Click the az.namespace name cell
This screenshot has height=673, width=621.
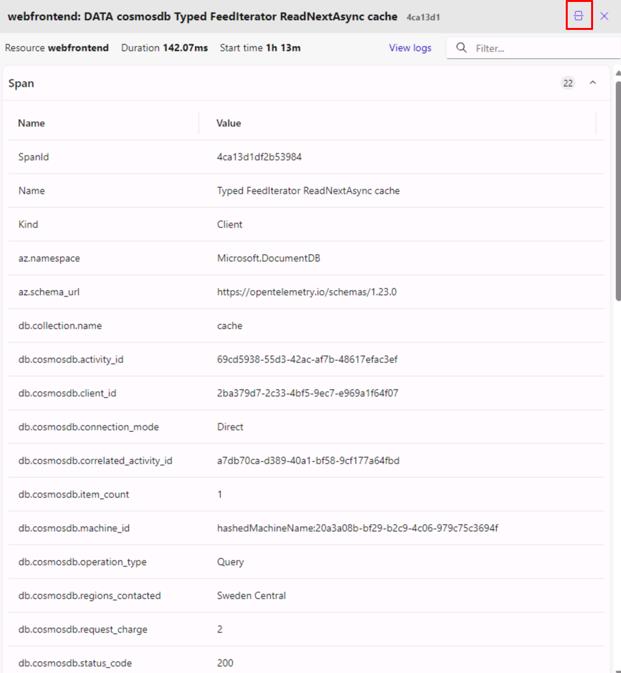pos(49,258)
